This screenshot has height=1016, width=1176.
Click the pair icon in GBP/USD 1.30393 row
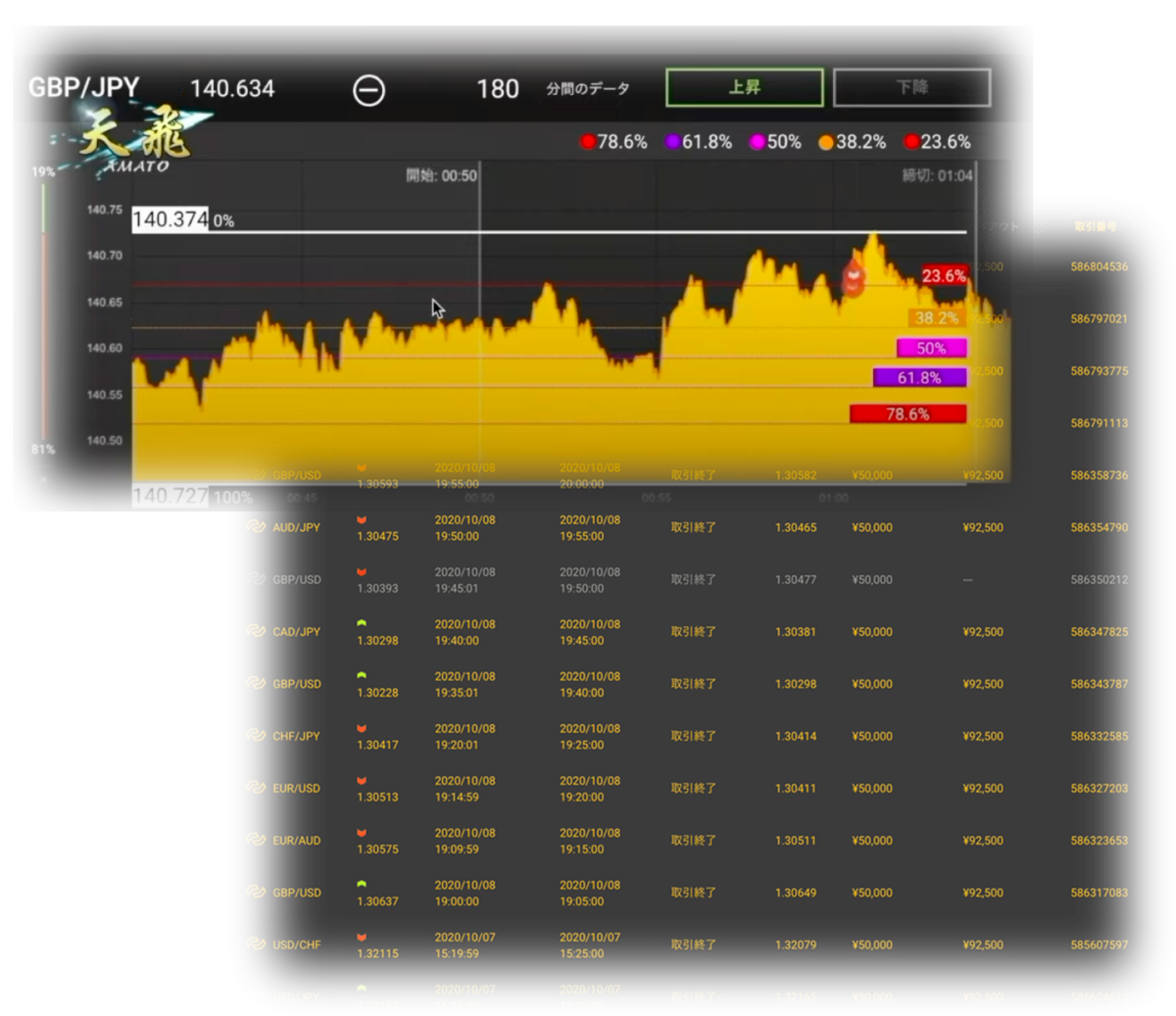(256, 578)
